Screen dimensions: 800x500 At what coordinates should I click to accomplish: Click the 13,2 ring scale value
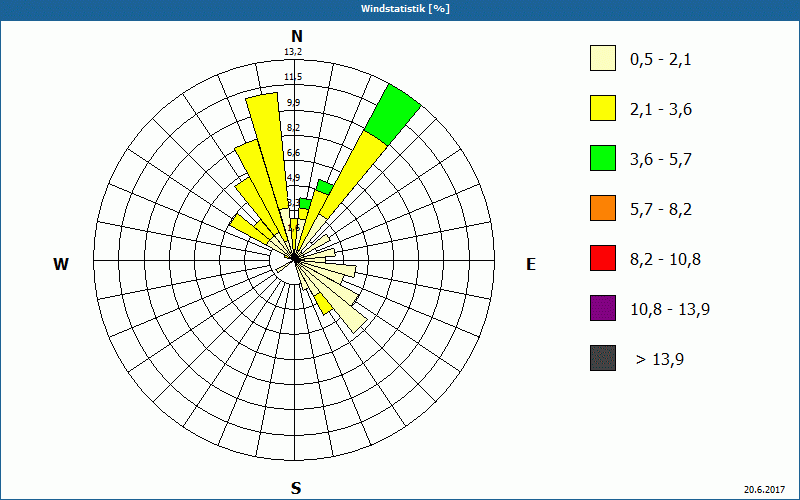[293, 52]
